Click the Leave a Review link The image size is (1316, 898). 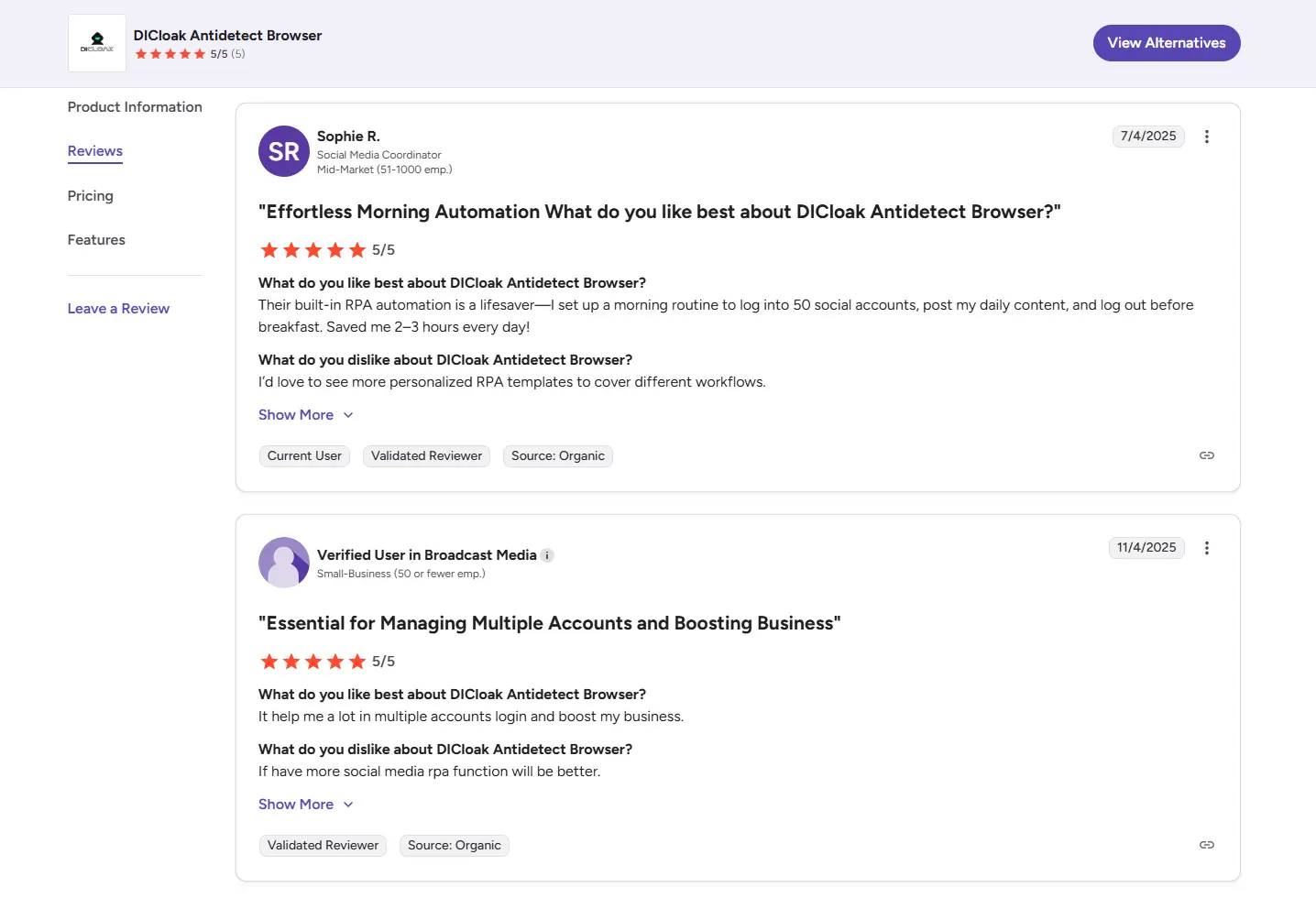118,309
